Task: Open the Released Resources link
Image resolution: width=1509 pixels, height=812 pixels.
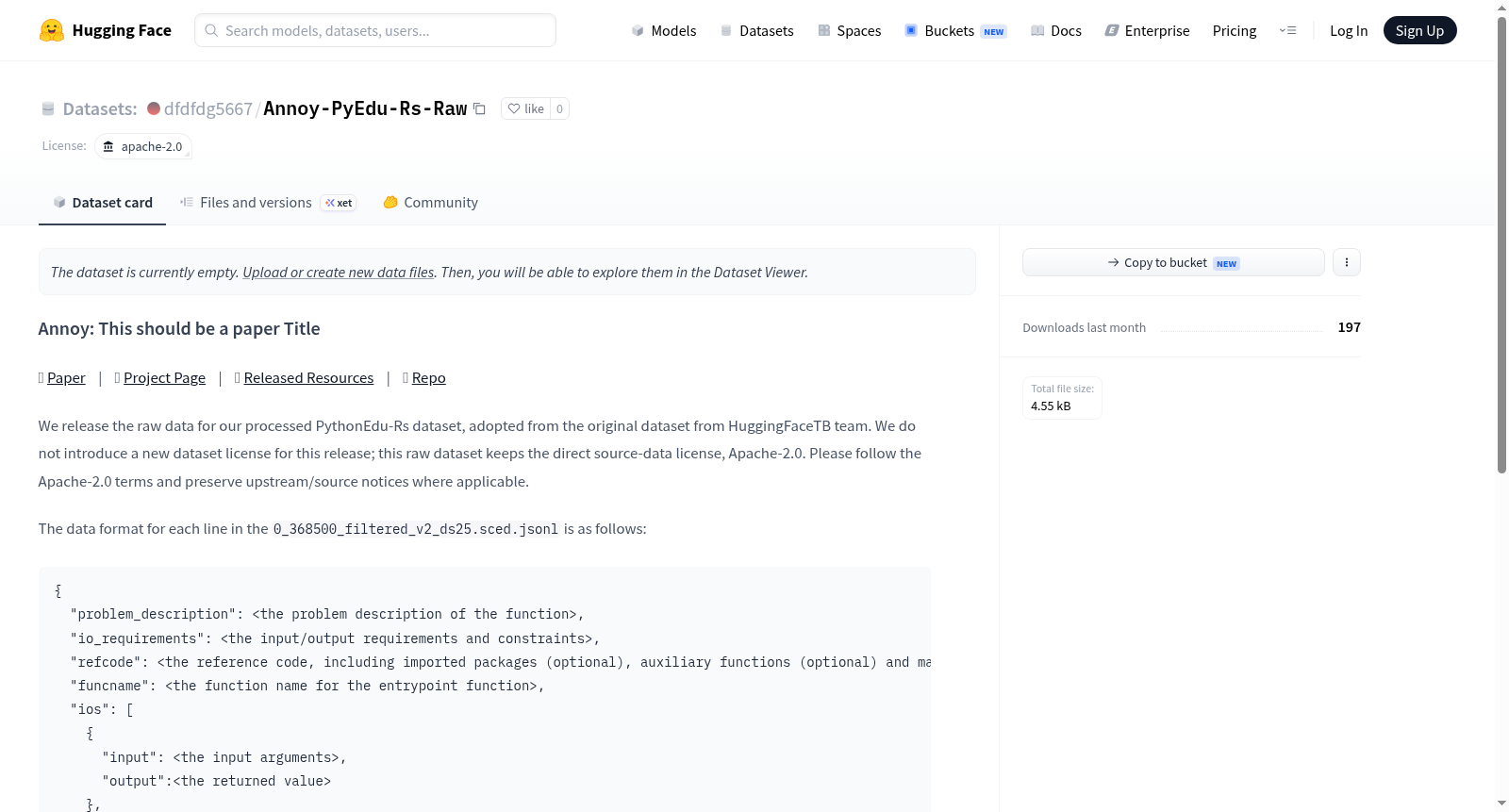Action: [x=308, y=378]
